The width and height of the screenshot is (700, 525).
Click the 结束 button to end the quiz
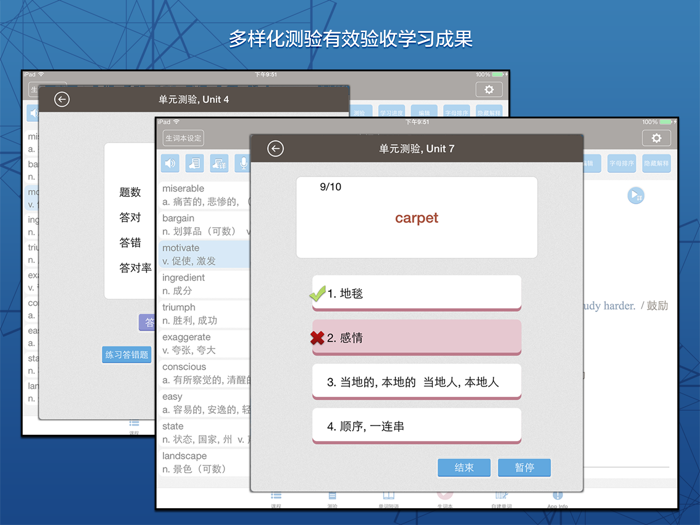[x=464, y=467]
